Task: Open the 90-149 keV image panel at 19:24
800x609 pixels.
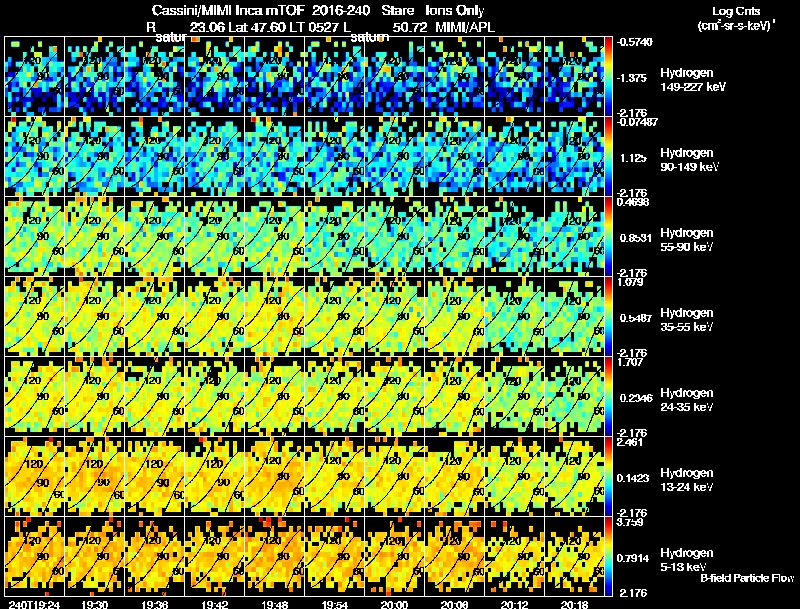Action: (x=34, y=156)
